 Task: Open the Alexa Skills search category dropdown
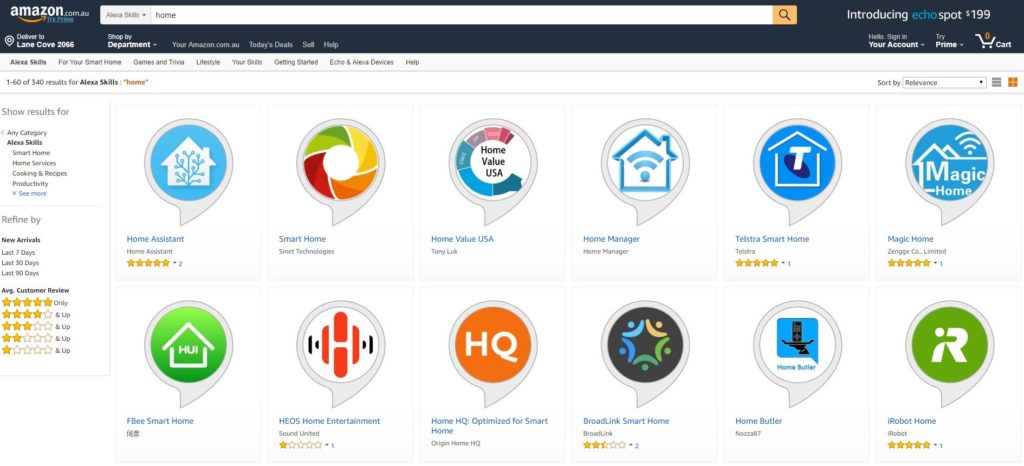click(x=125, y=15)
